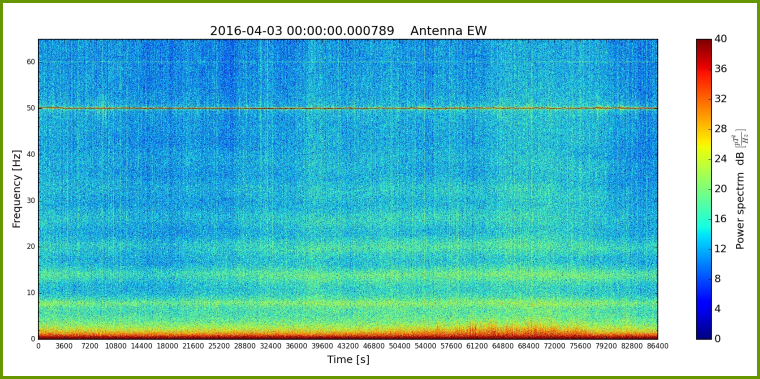760x379 pixels.
Task: Click the 'Power spectrm dB' colorbar label
Action: tap(740, 190)
